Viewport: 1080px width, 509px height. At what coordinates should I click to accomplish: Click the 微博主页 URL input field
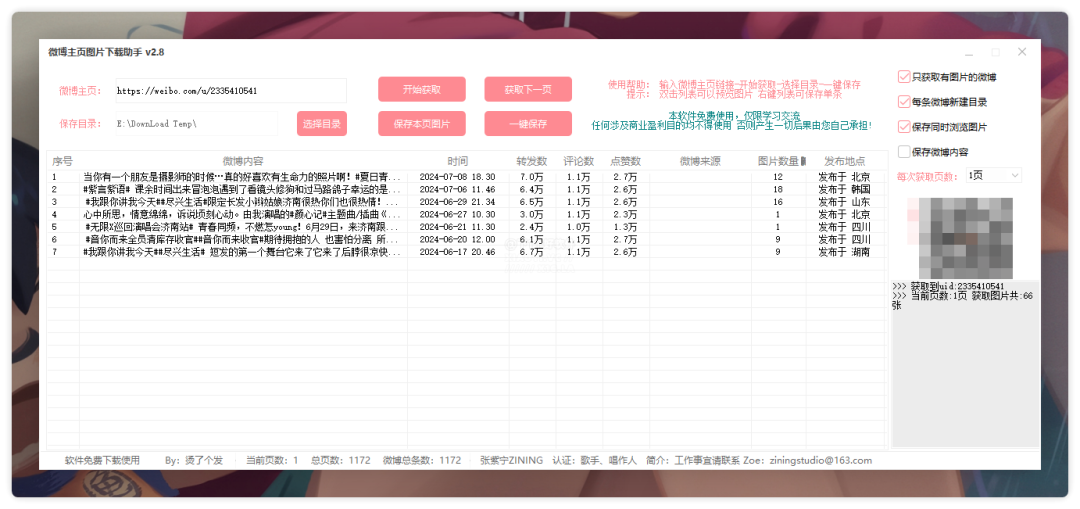pyautogui.click(x=230, y=91)
